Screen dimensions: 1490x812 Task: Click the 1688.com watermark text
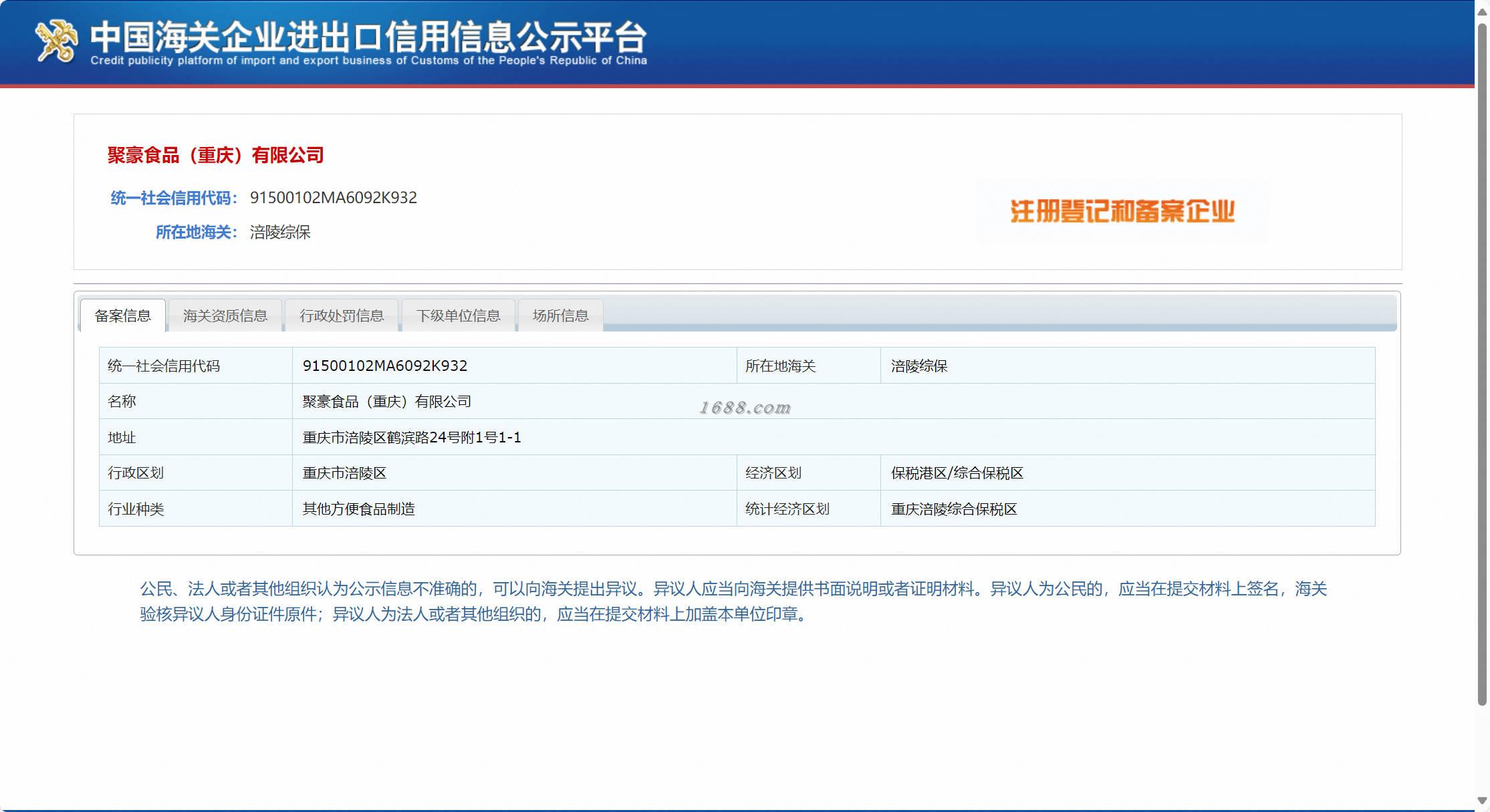point(745,408)
